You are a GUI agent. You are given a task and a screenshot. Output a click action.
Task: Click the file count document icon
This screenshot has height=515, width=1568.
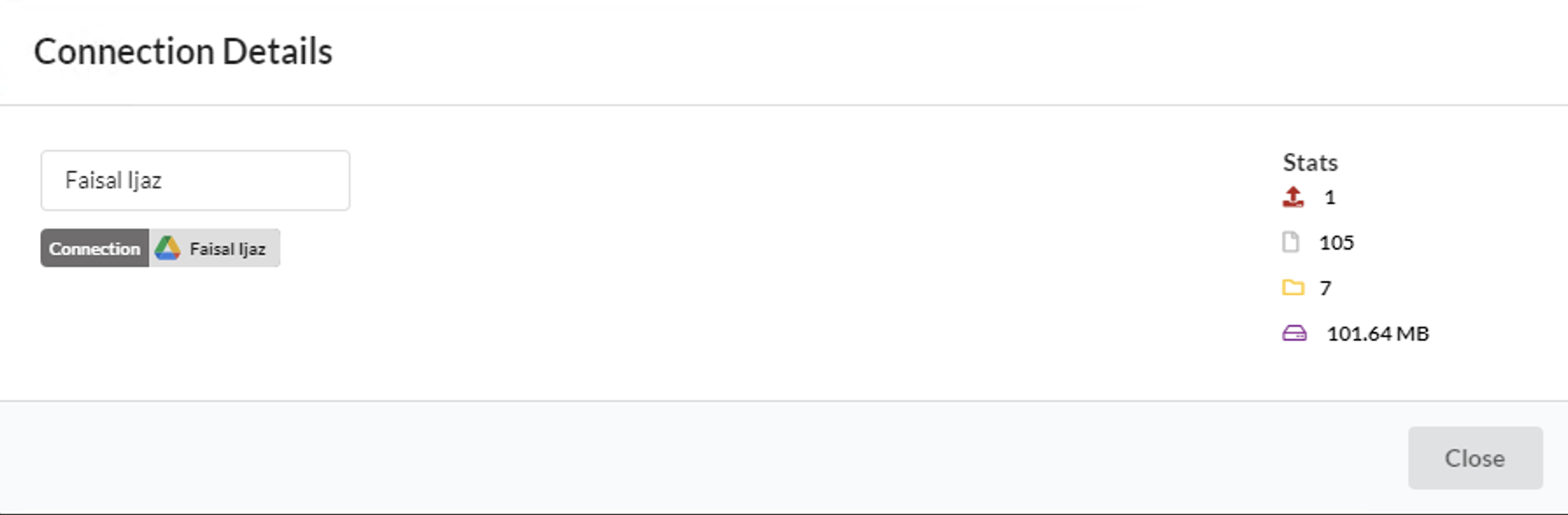coord(1290,242)
